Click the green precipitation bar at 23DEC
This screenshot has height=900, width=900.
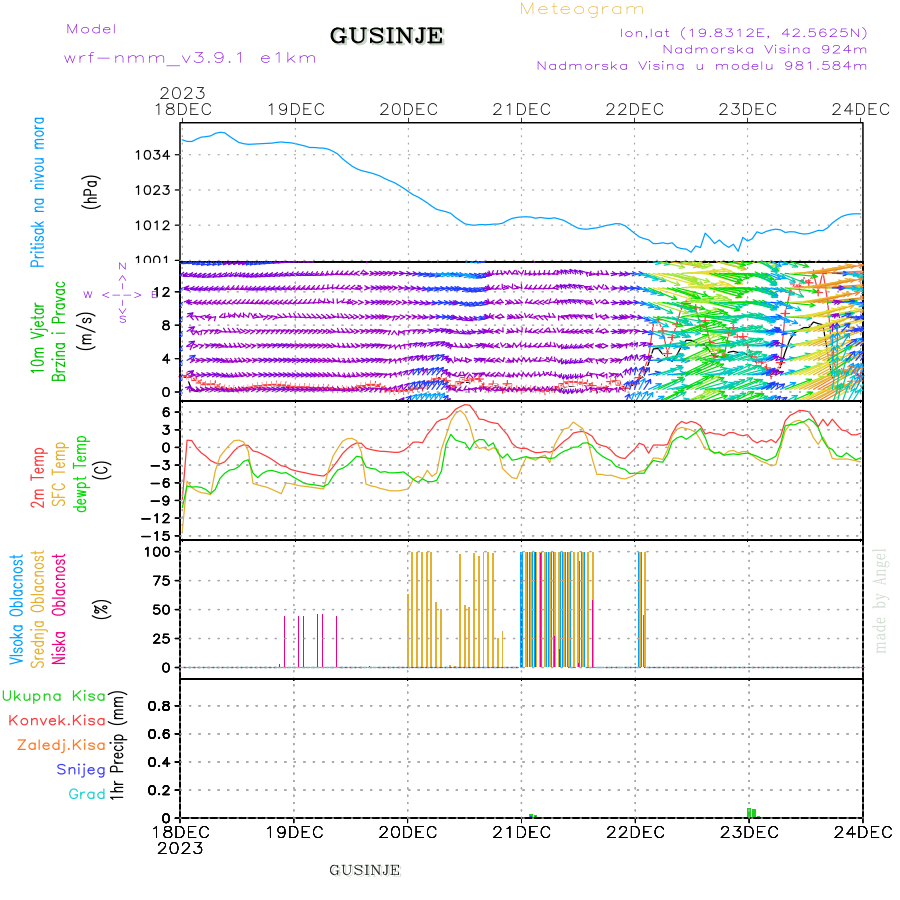751,813
